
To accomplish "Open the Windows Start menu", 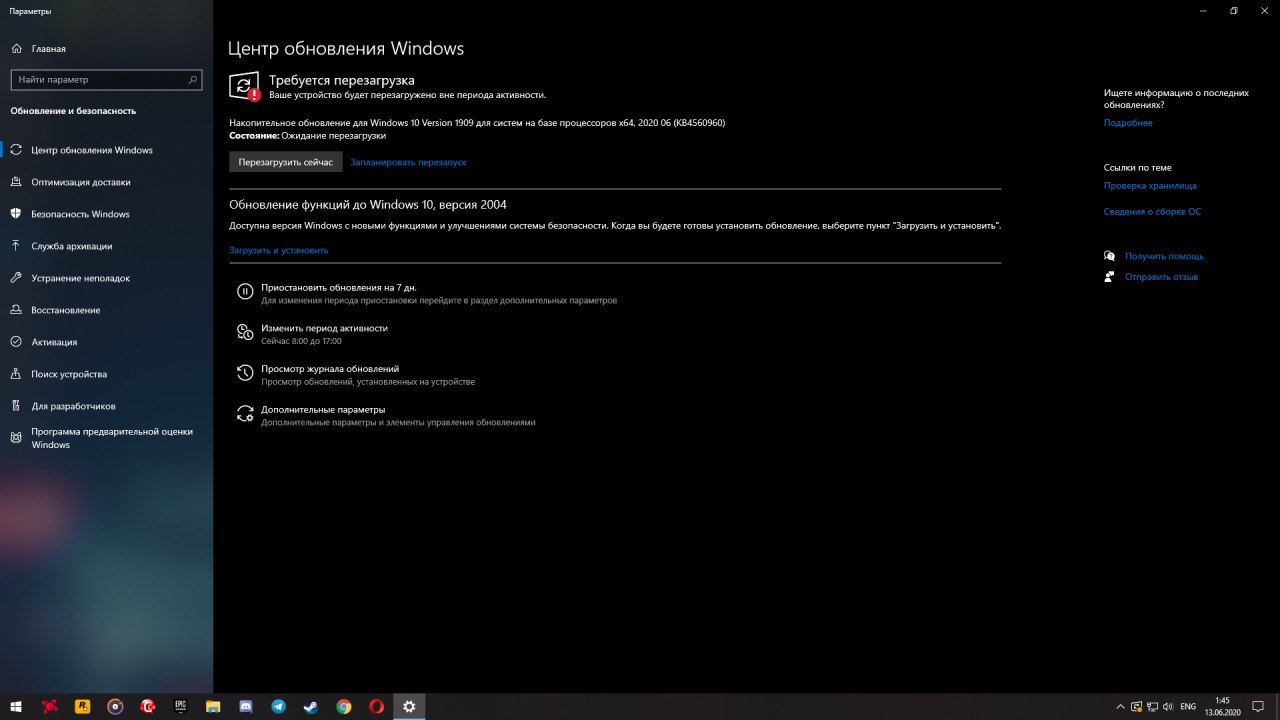I will 17,706.
